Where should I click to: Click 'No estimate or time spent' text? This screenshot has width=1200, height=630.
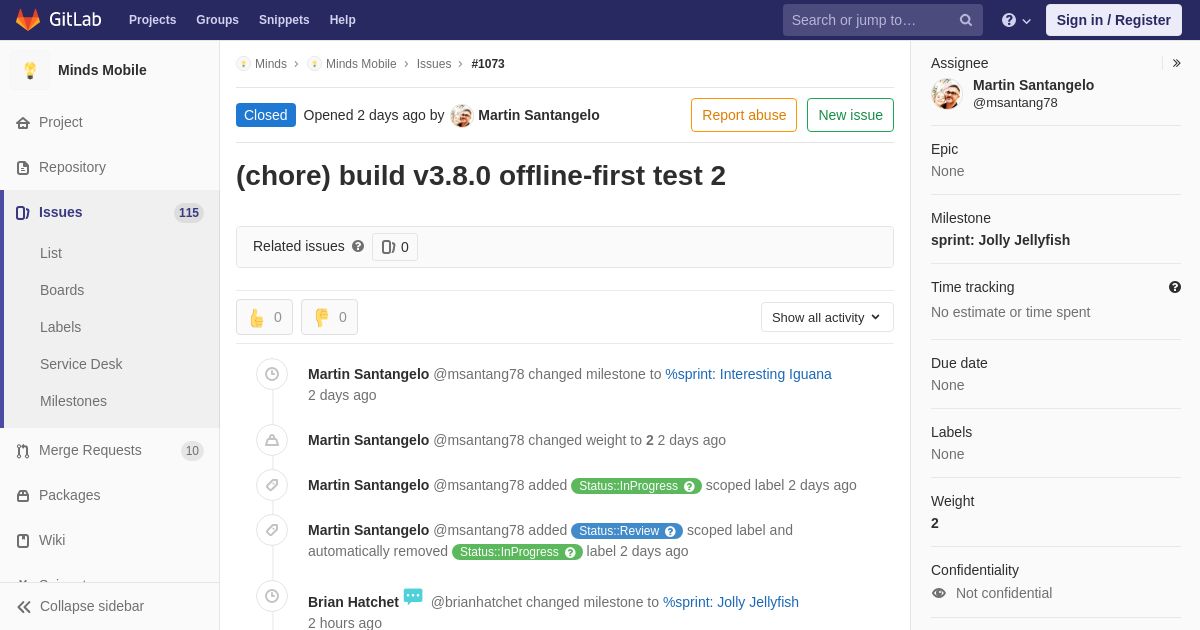[1010, 312]
